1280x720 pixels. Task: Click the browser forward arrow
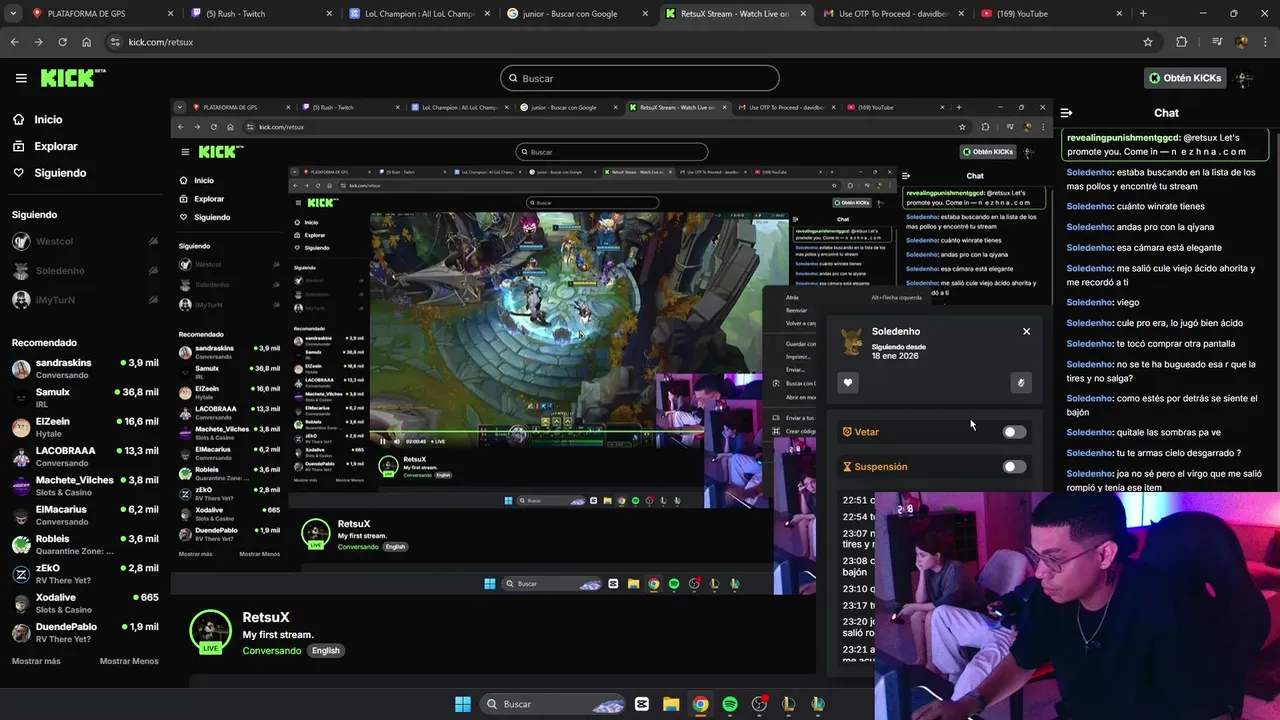point(38,42)
